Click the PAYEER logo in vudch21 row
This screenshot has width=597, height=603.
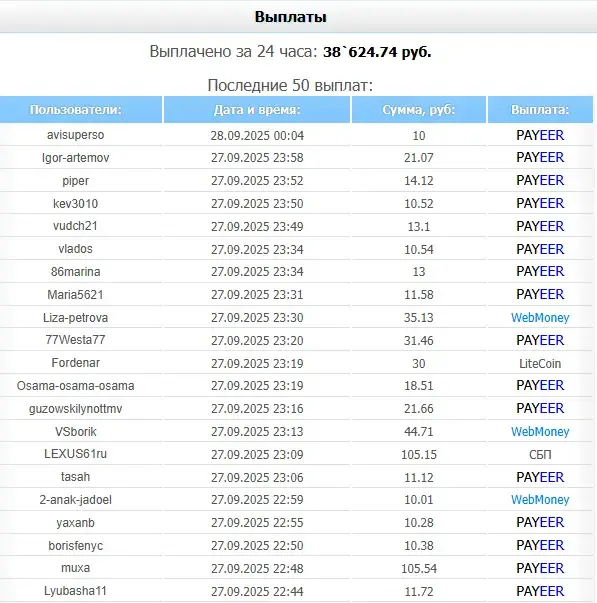[x=540, y=226]
